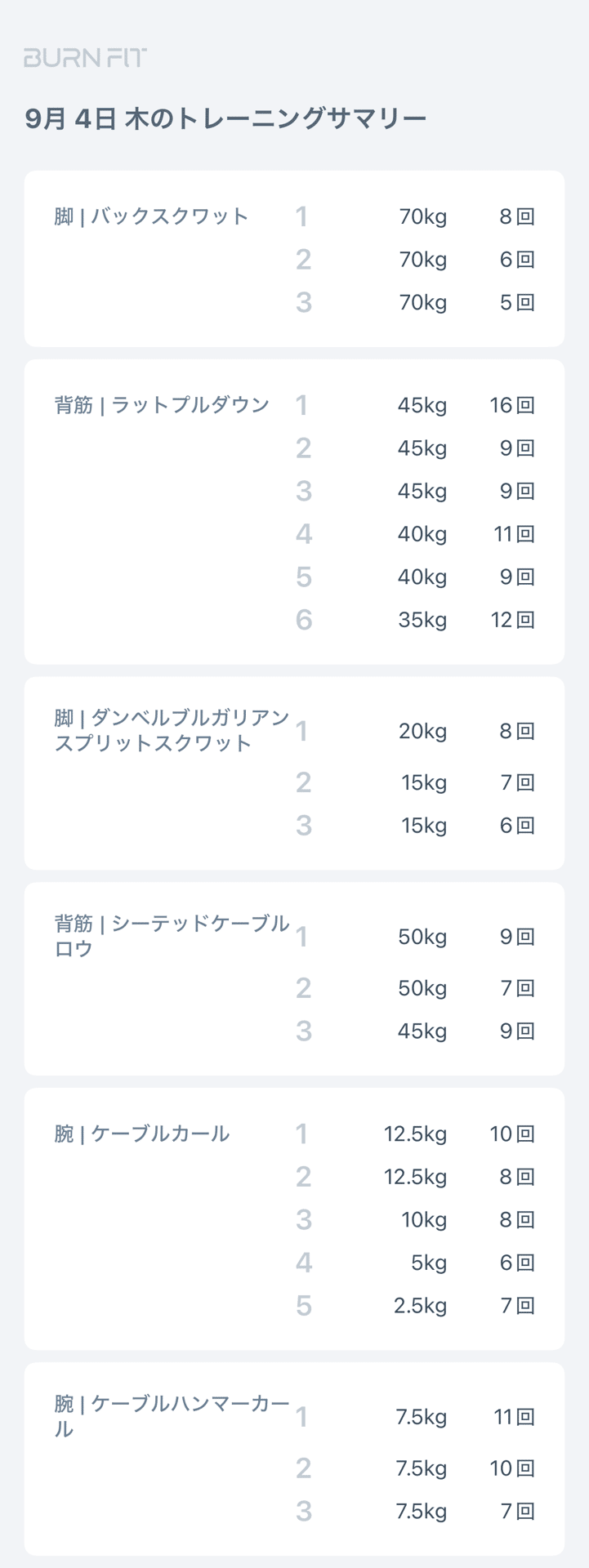
Task: Click the 10kg weight in ケーブルカール
Action: click(424, 1219)
